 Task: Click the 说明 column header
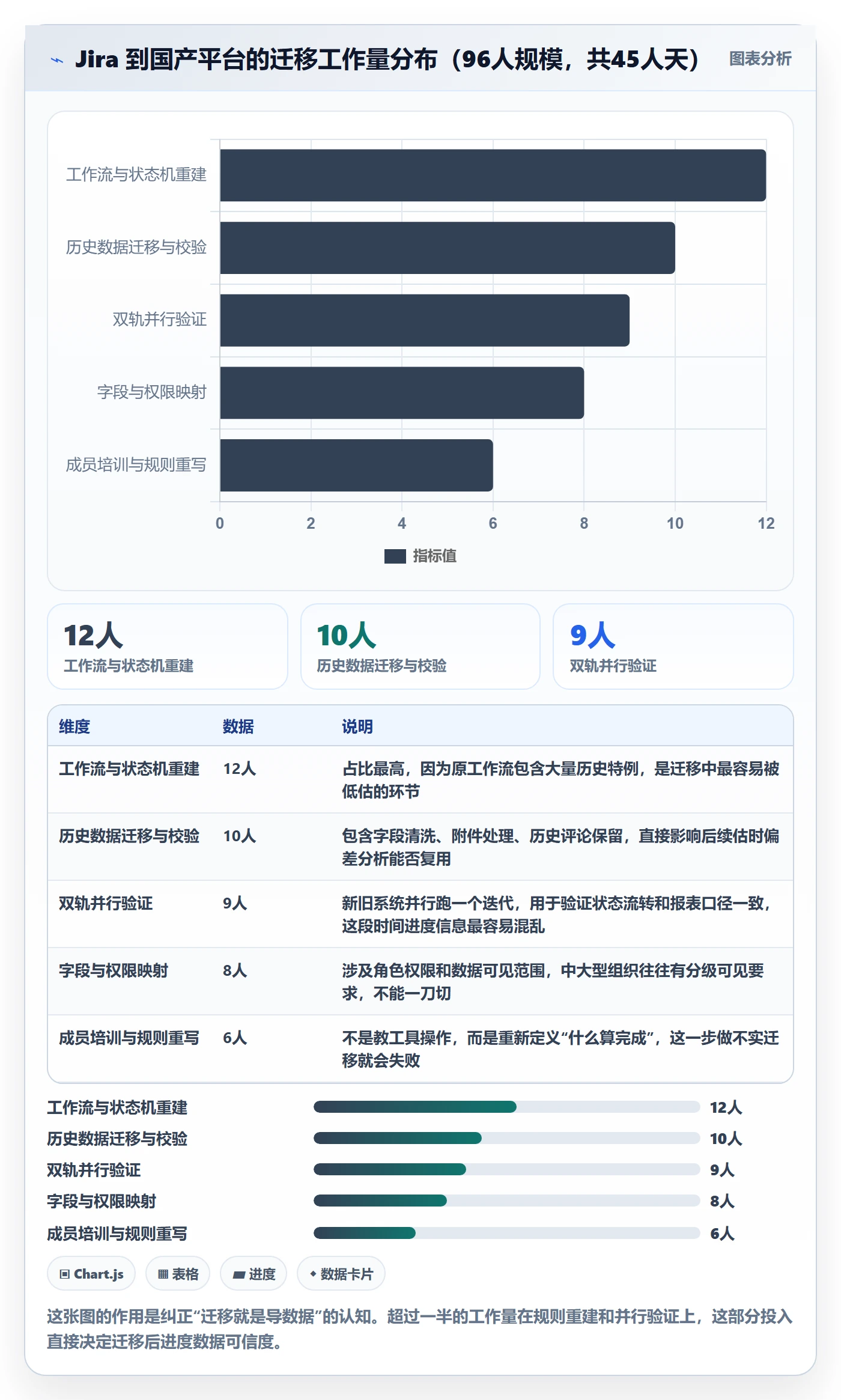[x=357, y=726]
